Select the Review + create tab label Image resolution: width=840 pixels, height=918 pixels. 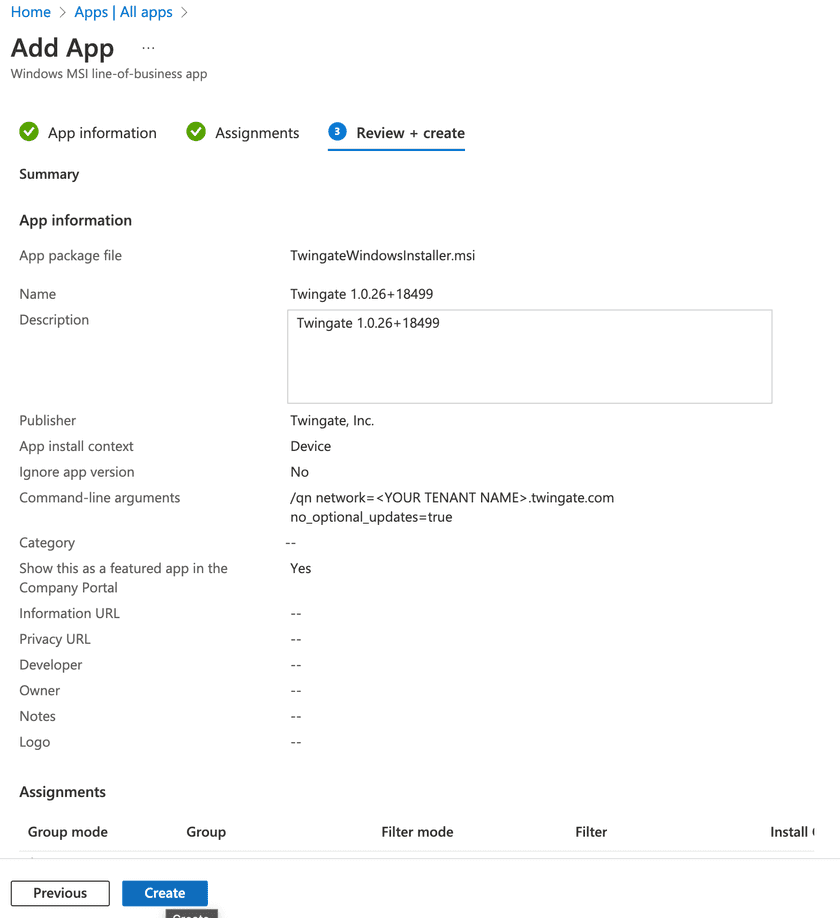(410, 133)
